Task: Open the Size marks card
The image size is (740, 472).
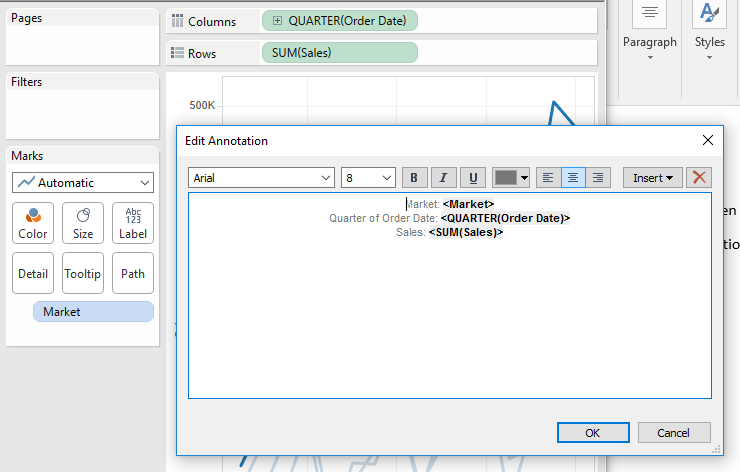Action: pos(83,223)
